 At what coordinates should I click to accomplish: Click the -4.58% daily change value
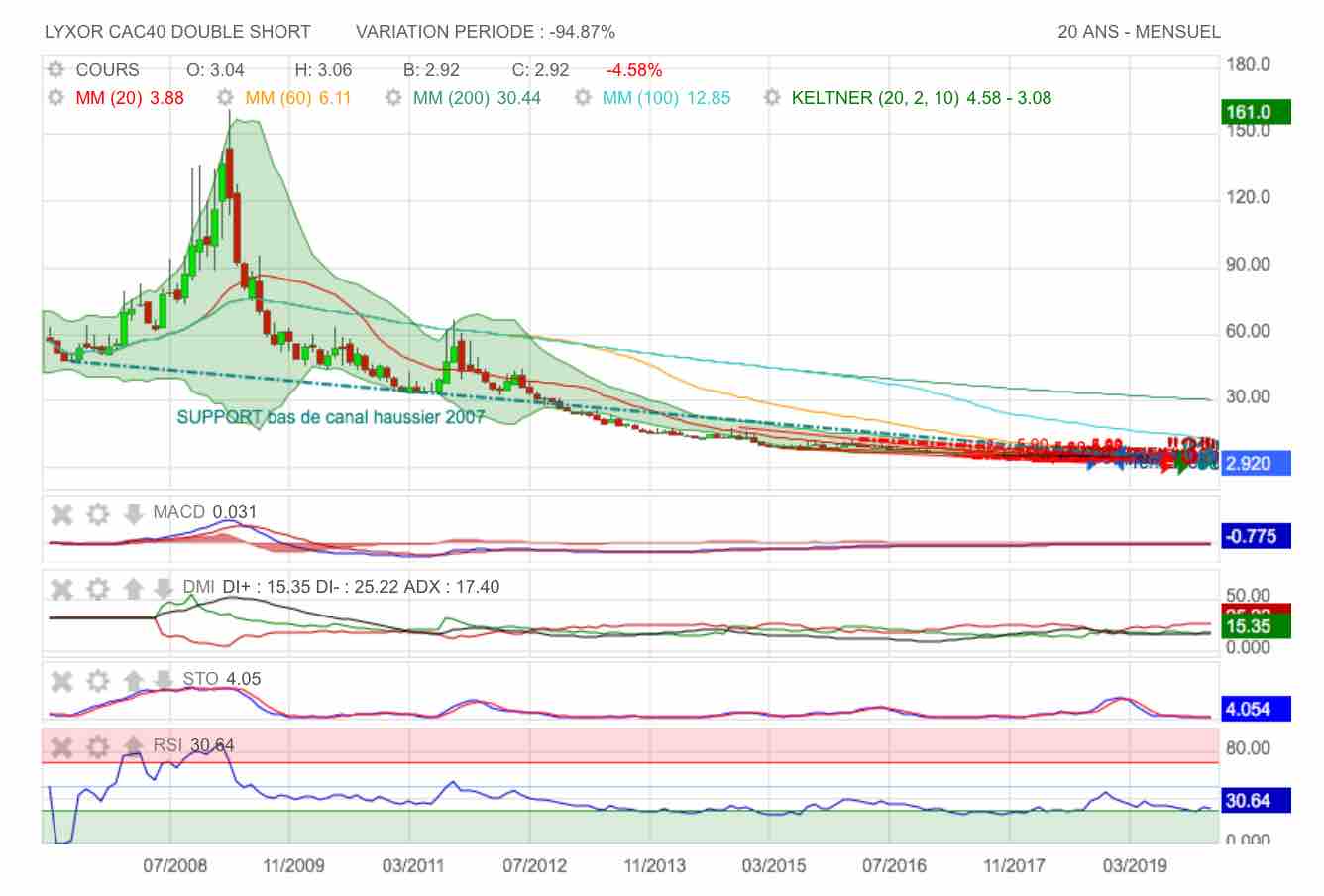click(x=634, y=70)
